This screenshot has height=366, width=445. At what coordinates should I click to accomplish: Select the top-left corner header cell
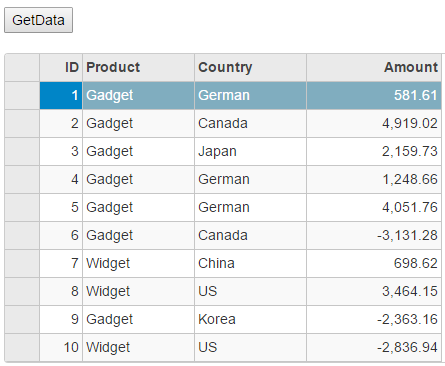pos(22,67)
